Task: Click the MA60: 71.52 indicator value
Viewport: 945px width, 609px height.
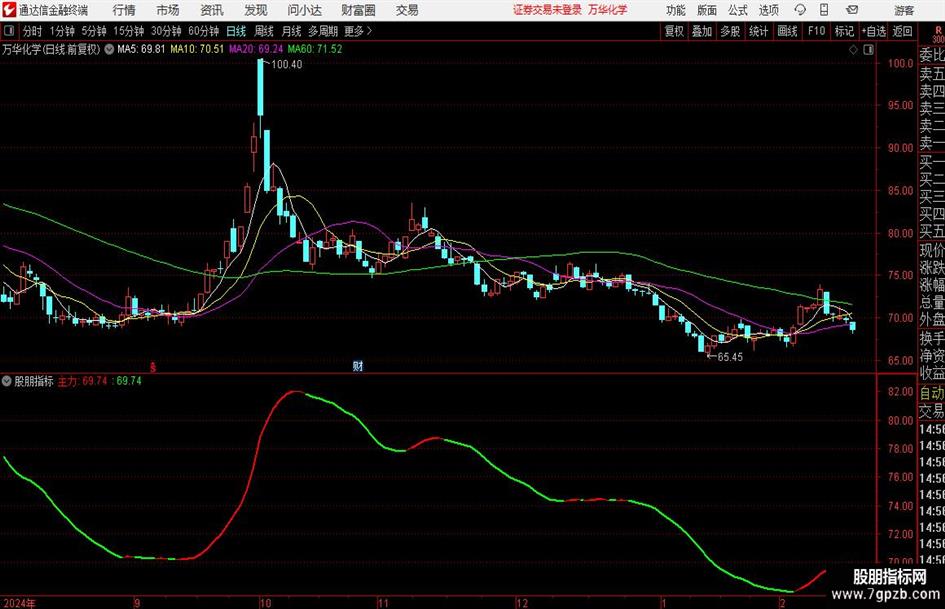Action: (315, 49)
